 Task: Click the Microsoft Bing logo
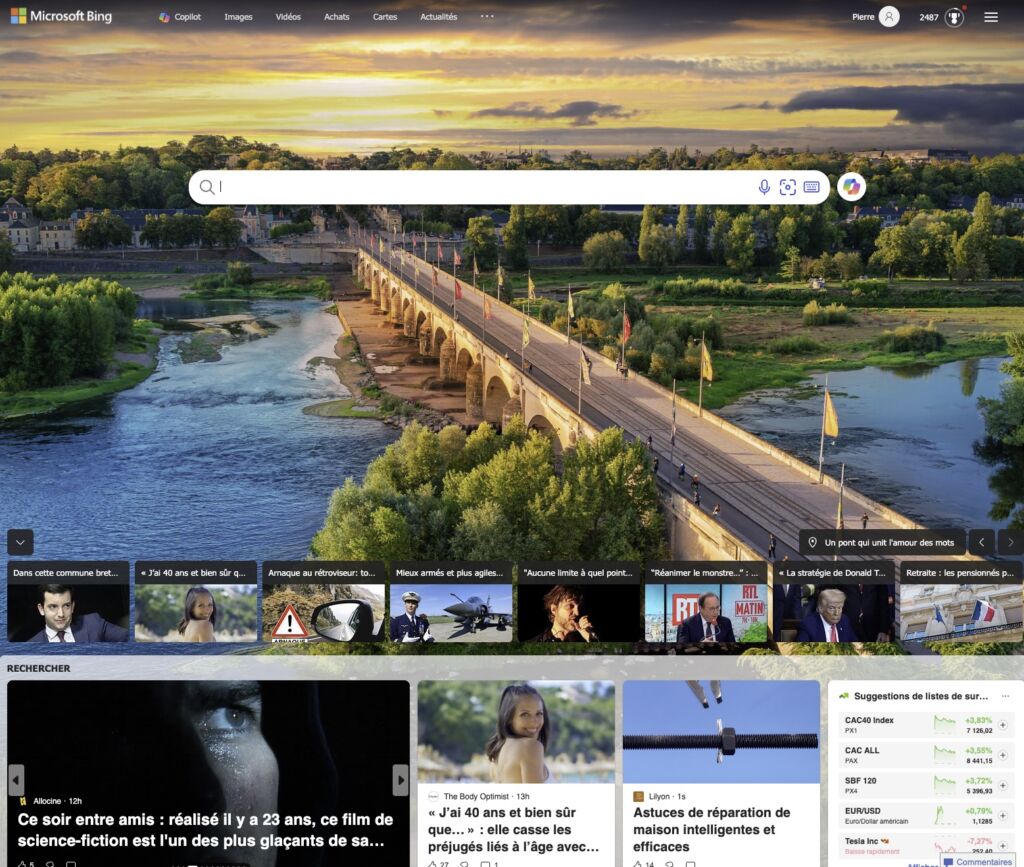click(61, 17)
